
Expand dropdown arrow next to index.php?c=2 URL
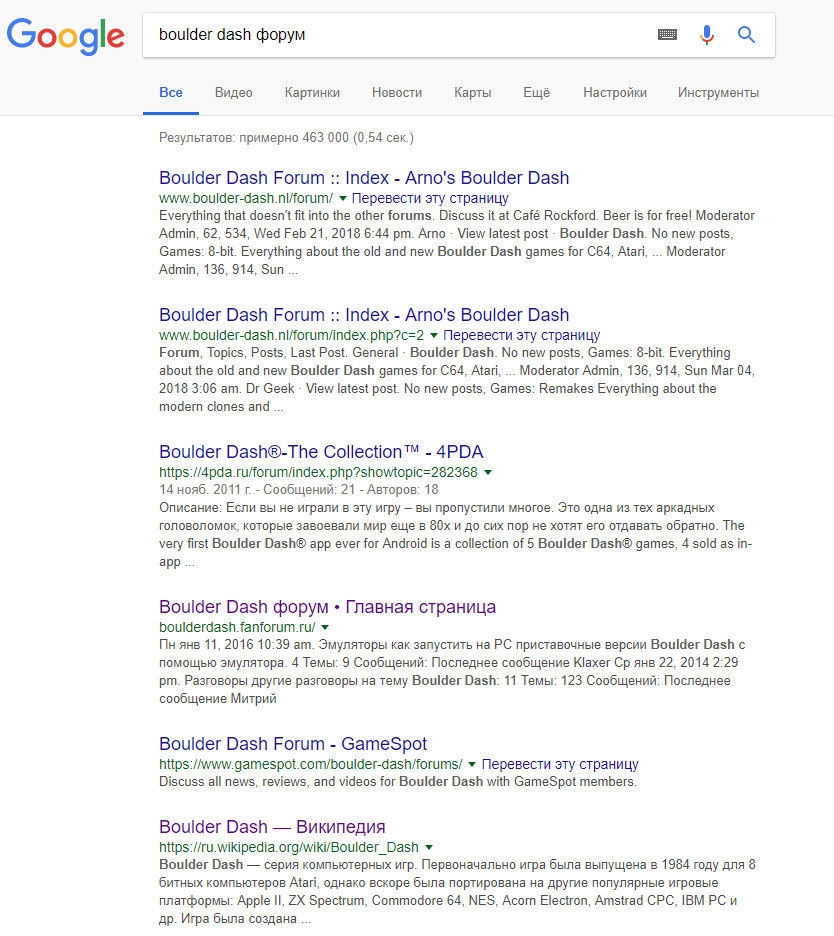pyautogui.click(x=434, y=335)
